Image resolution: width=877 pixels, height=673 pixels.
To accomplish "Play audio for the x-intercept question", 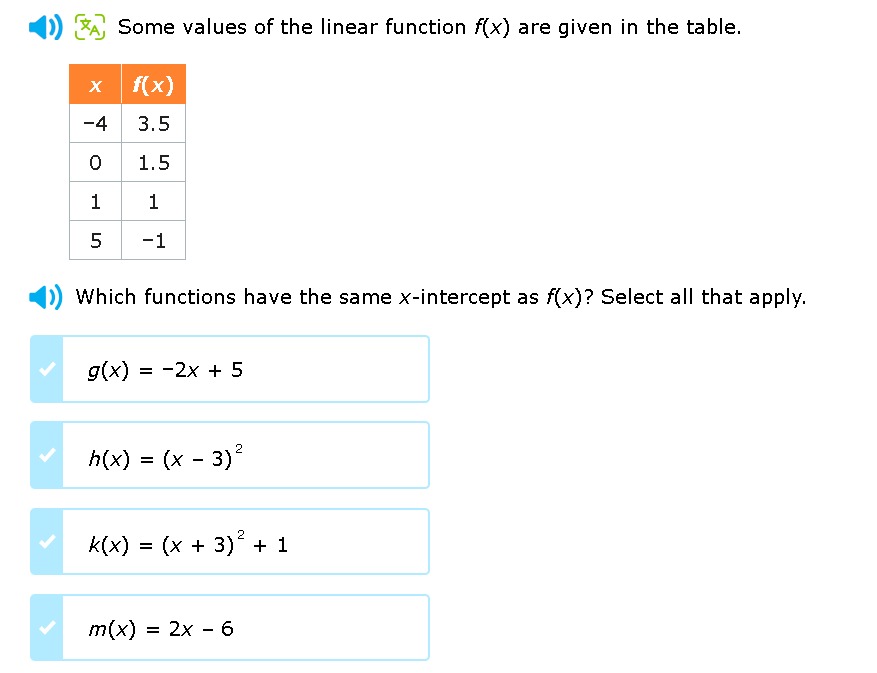I will pos(45,297).
